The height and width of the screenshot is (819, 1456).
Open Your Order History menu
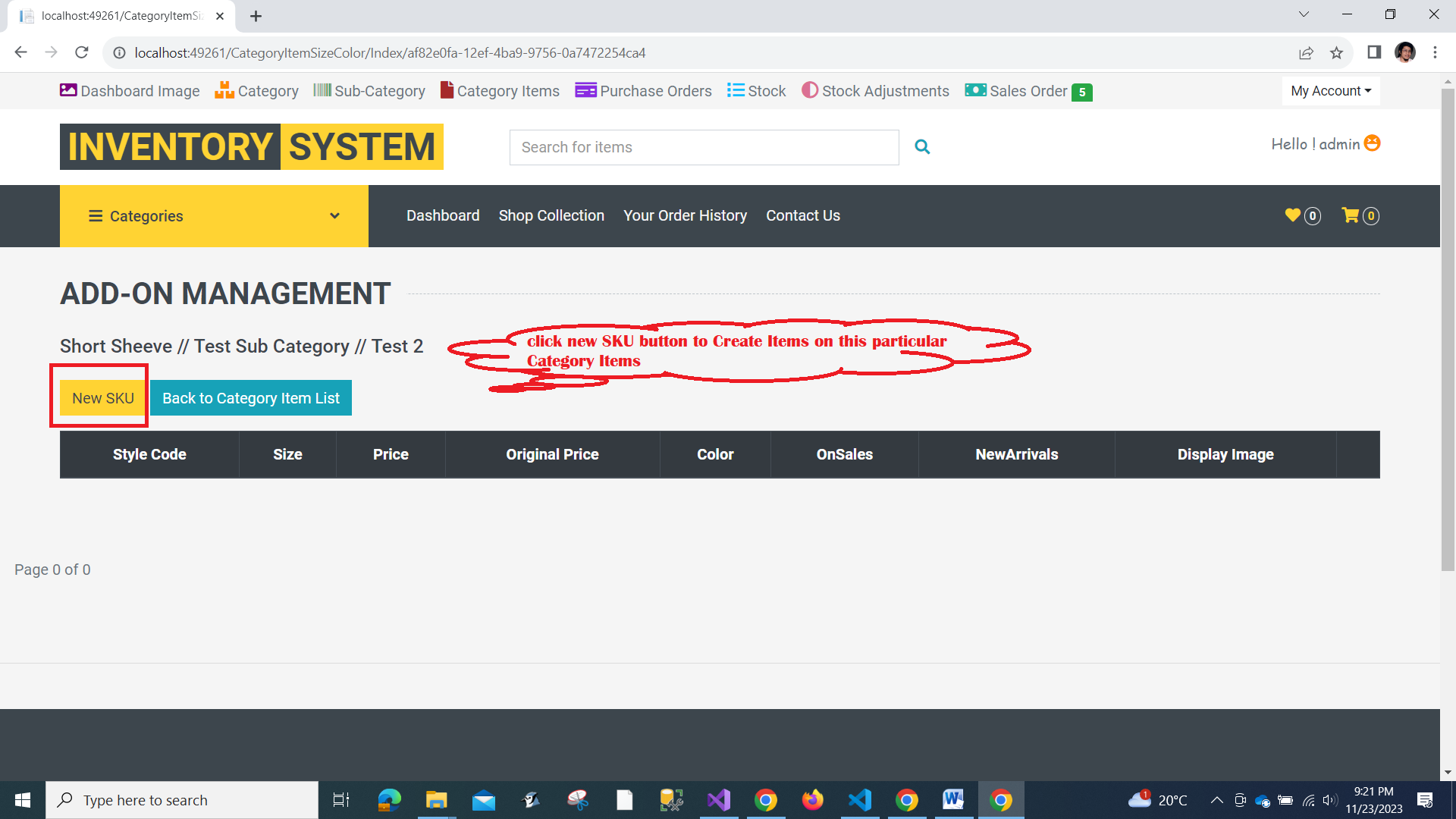[685, 216]
